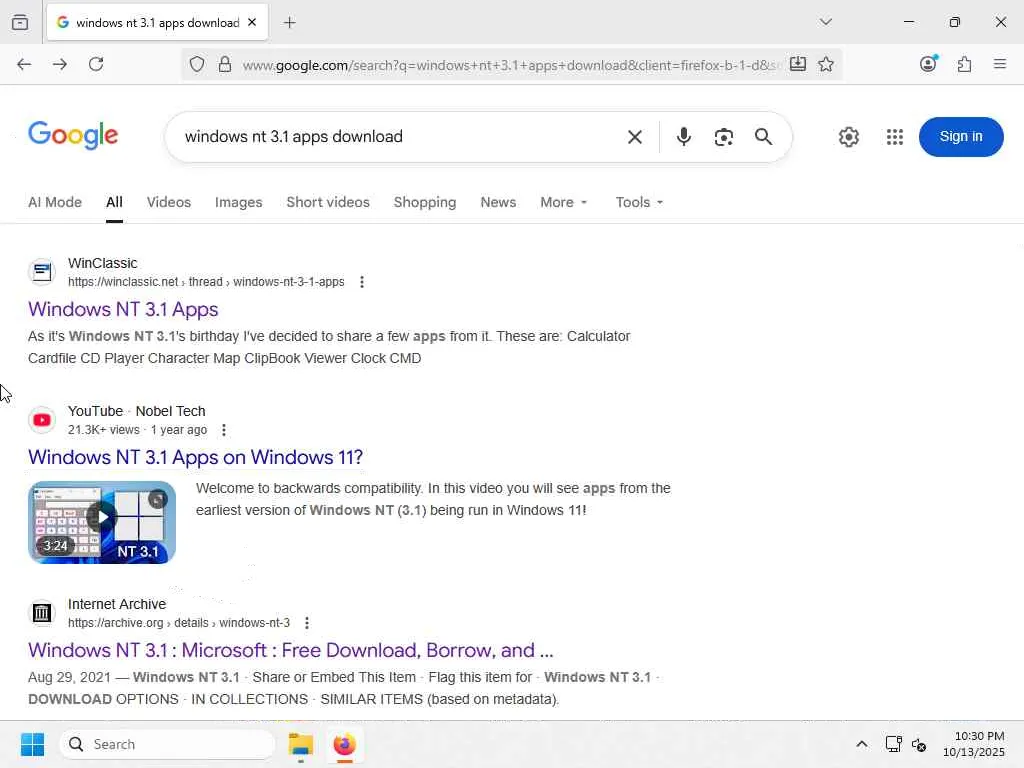Open File Explorer from taskbar
The image size is (1024, 768).
click(x=300, y=744)
